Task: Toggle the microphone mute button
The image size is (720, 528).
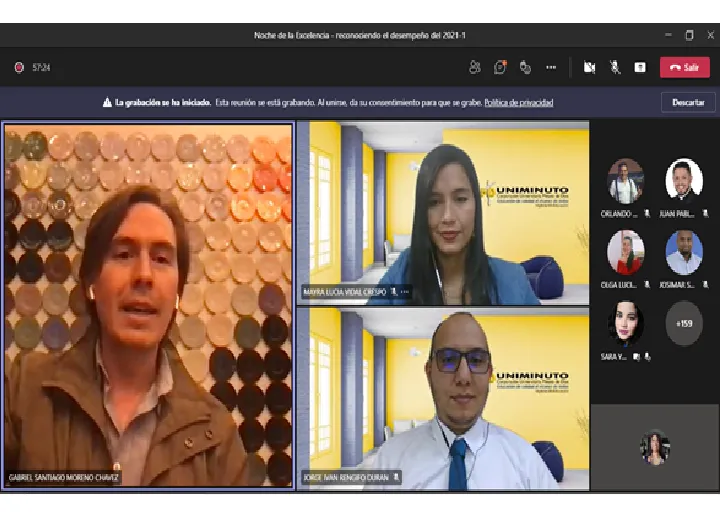Action: [x=615, y=67]
